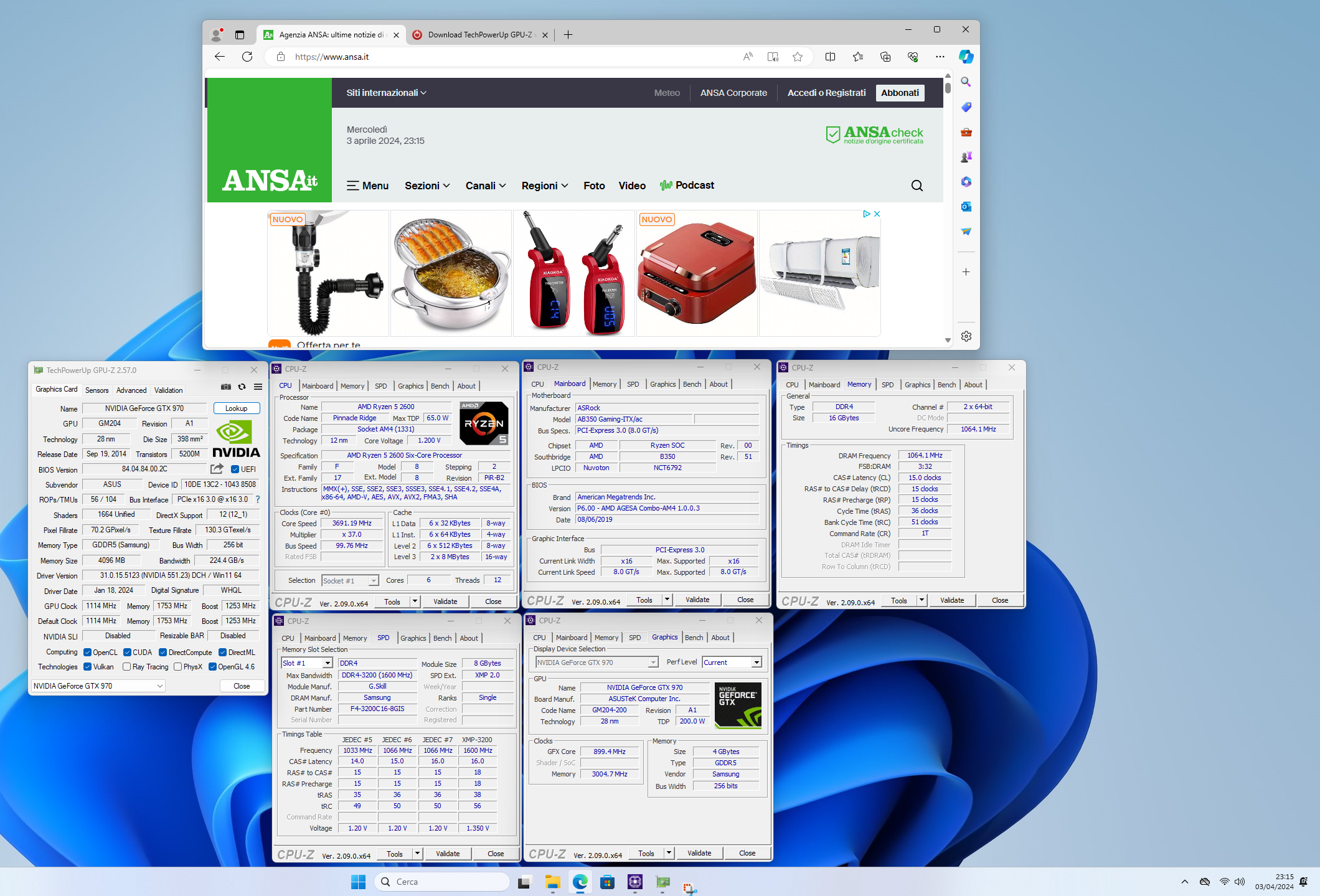Open the Accedi o Registrati link
1320x896 pixels.
[x=826, y=93]
